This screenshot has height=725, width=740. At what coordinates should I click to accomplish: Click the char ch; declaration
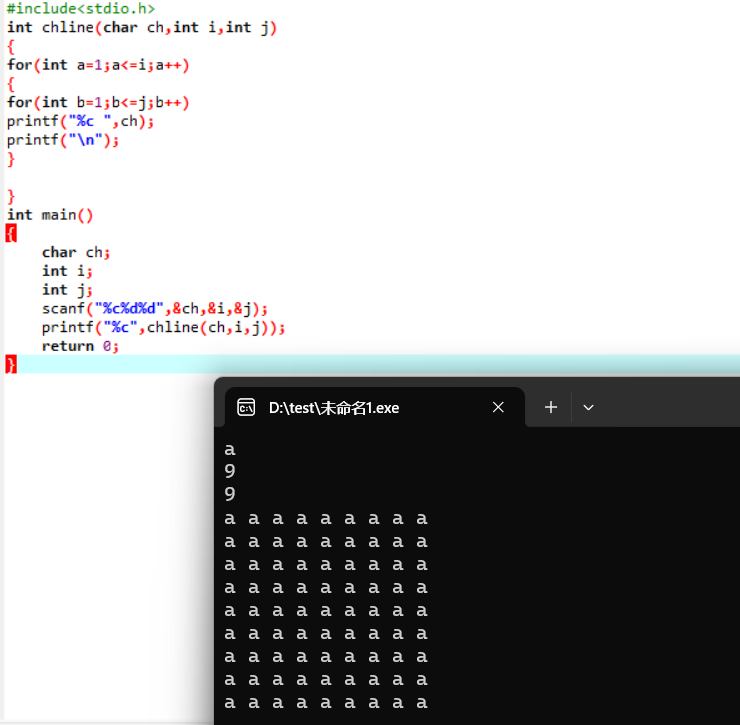click(76, 253)
